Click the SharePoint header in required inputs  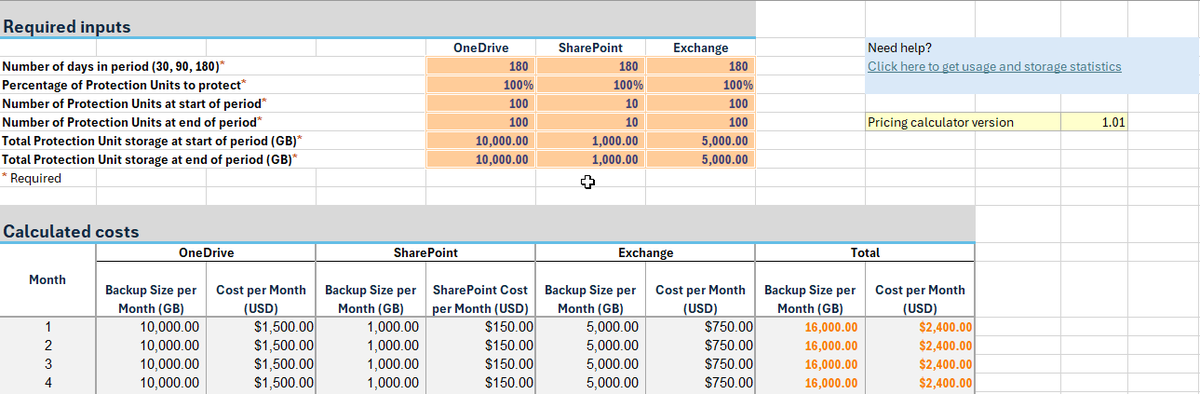tap(590, 48)
